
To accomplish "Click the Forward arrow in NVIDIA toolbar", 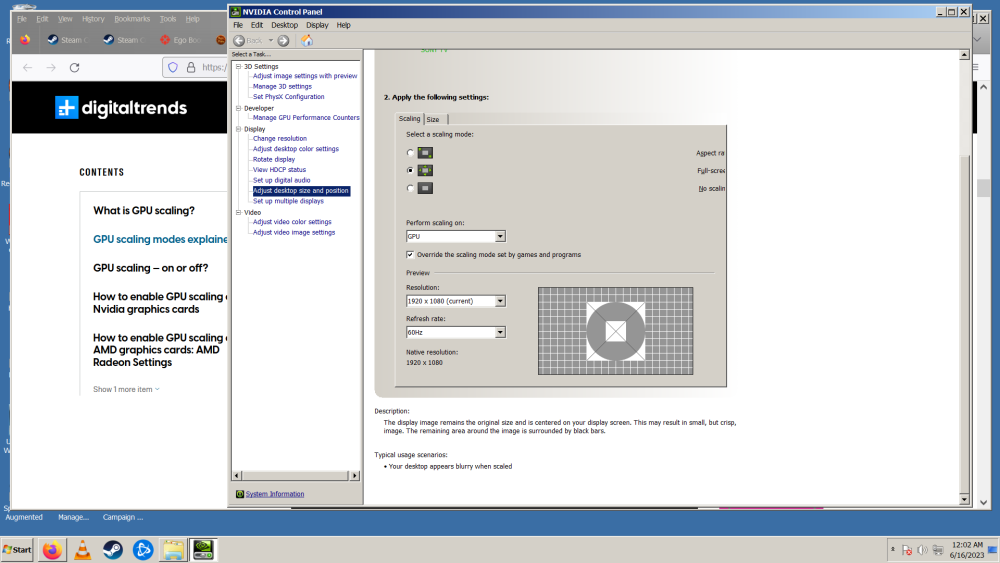I will tap(283, 41).
